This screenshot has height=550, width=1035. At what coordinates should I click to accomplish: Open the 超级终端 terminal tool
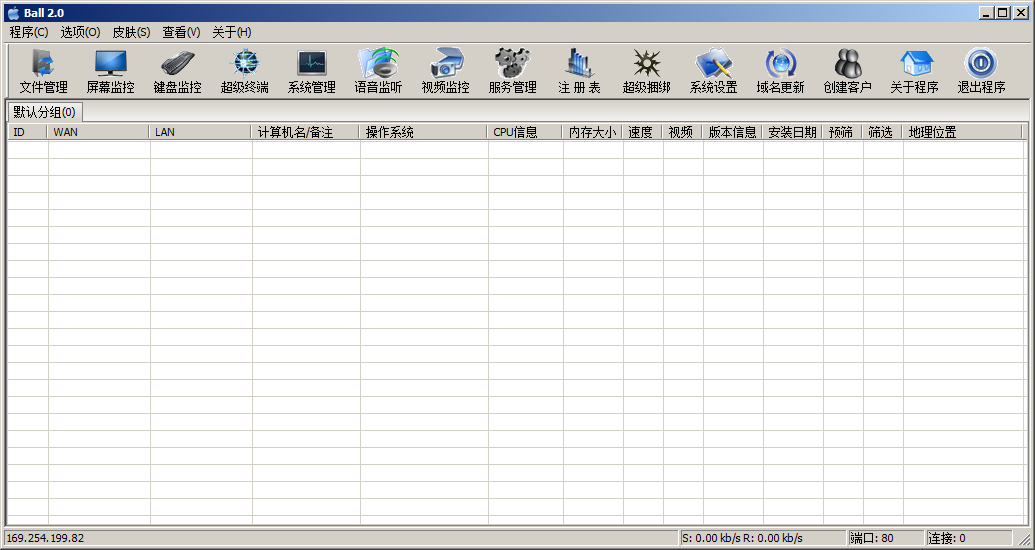tap(244, 71)
